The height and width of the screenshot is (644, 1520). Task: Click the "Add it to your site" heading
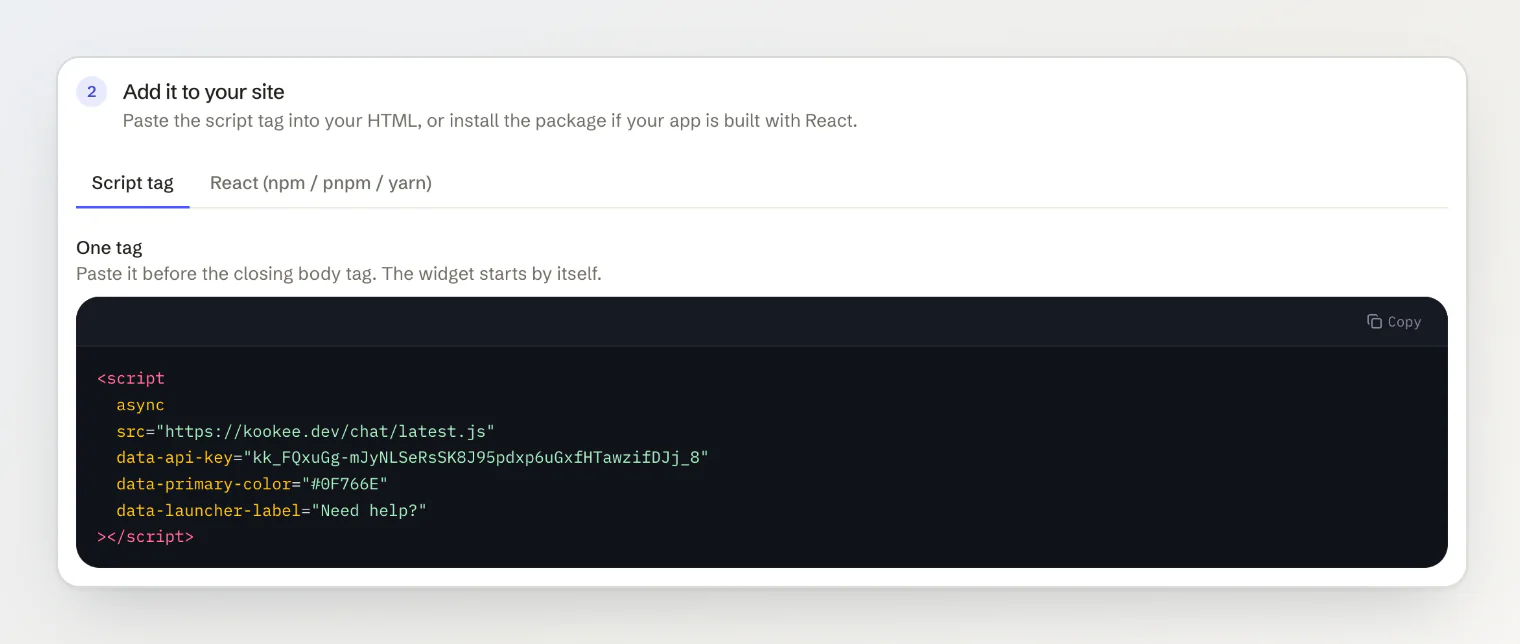tap(204, 92)
